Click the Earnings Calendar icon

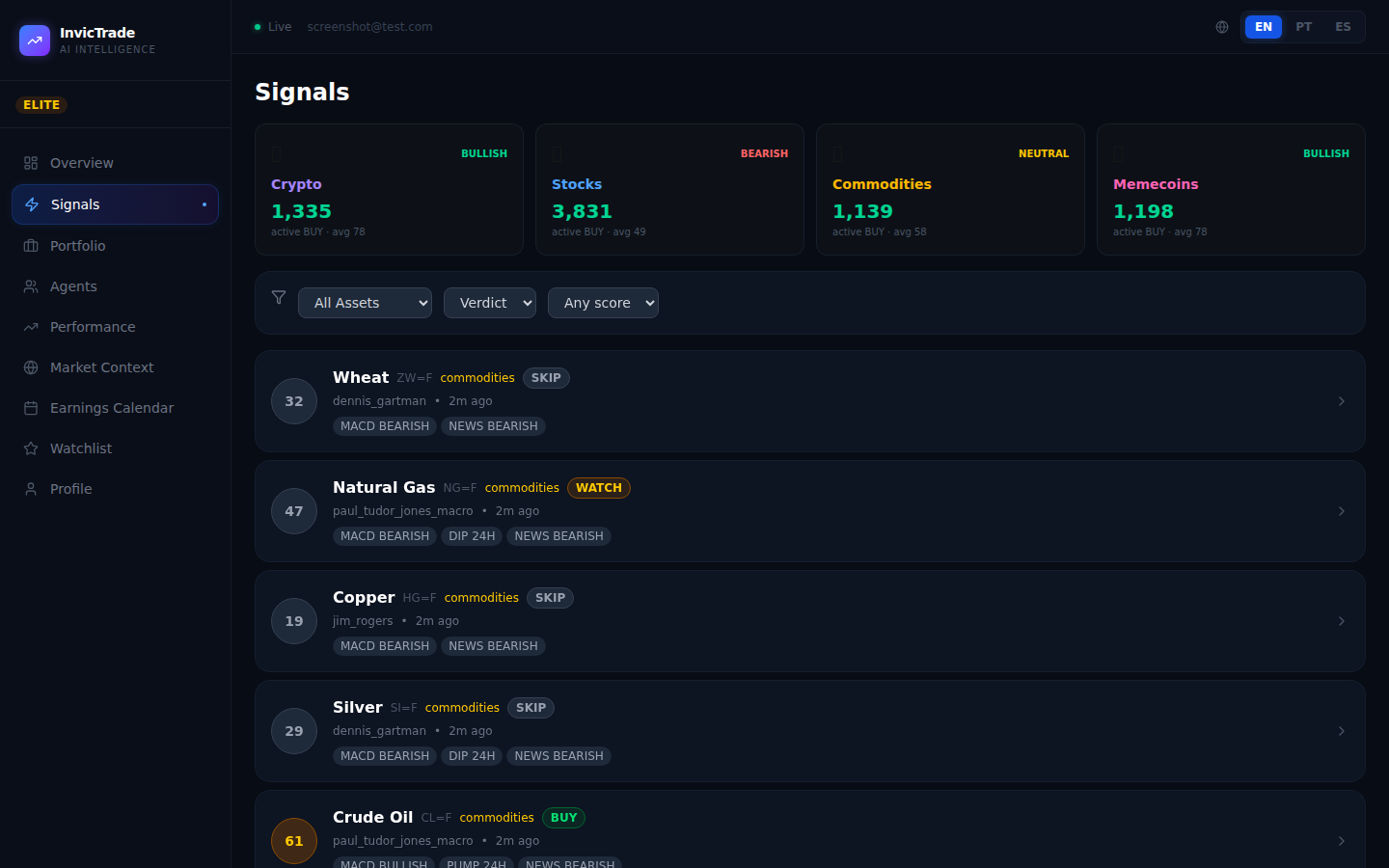coord(30,407)
